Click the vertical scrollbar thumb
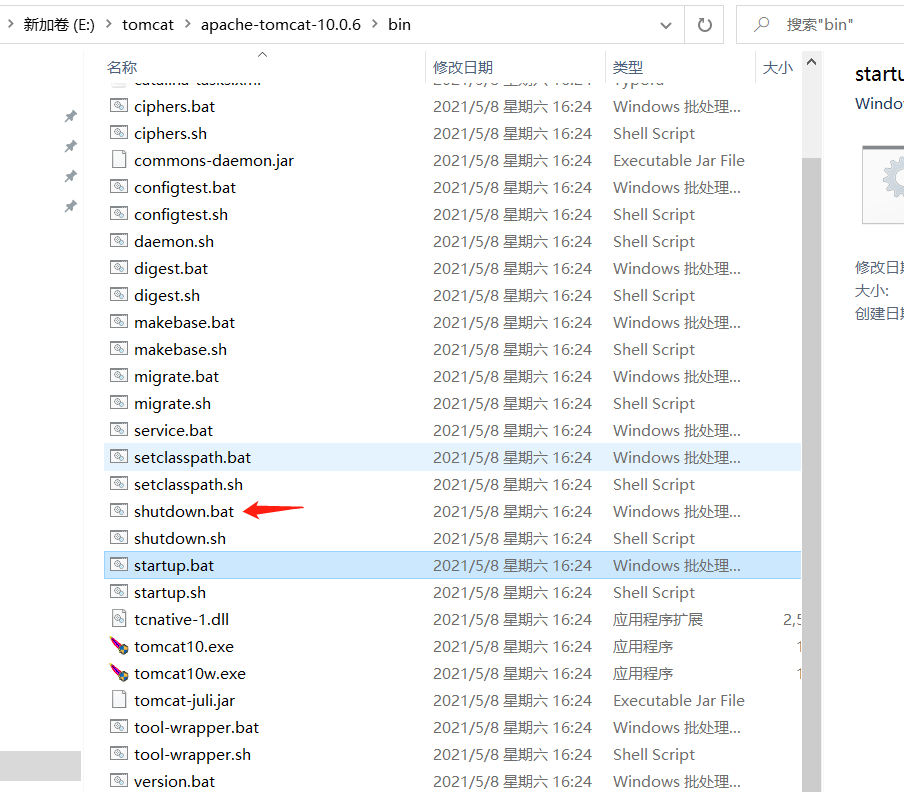The width and height of the screenshot is (904, 792). (x=811, y=474)
